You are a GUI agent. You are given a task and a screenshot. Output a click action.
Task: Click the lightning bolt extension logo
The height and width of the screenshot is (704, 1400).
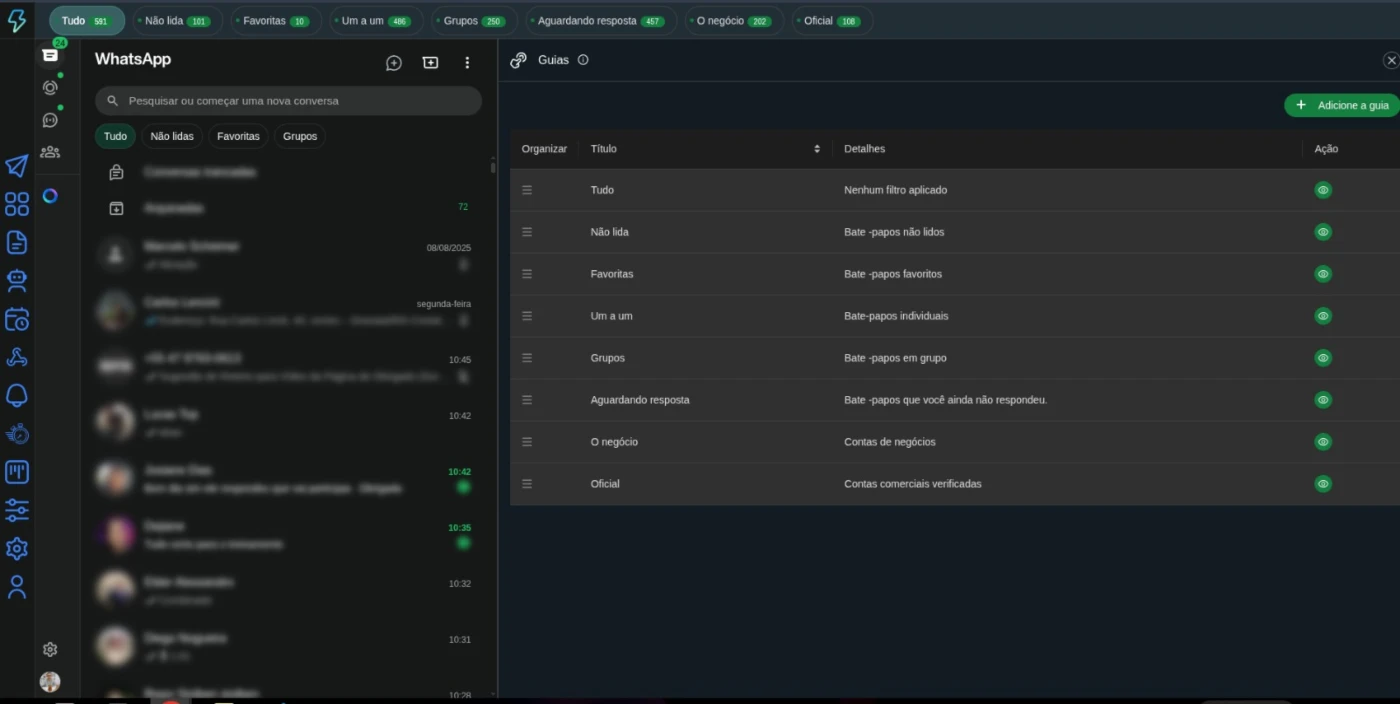17,21
